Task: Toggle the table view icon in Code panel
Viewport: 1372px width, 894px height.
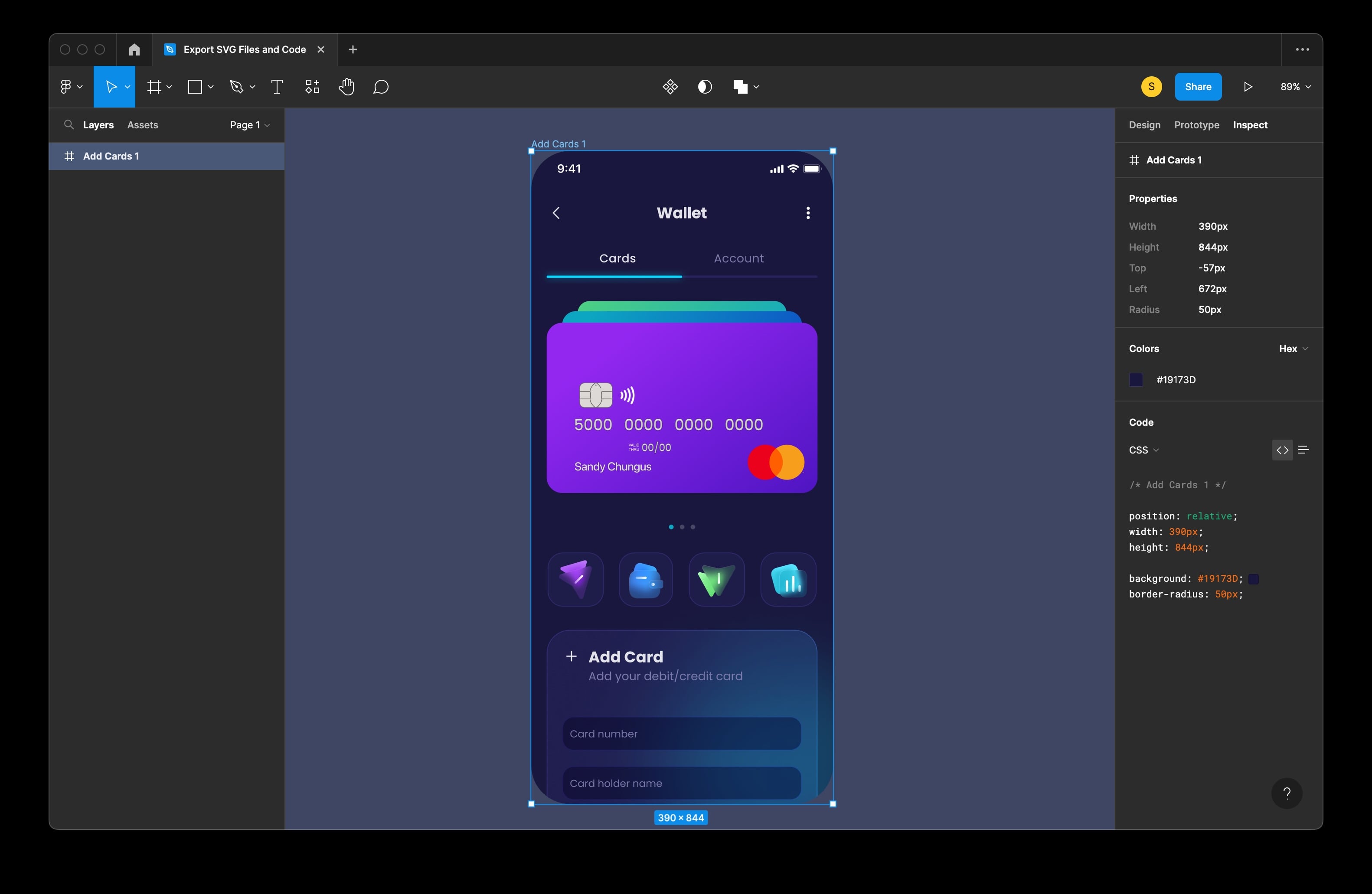Action: point(1303,450)
